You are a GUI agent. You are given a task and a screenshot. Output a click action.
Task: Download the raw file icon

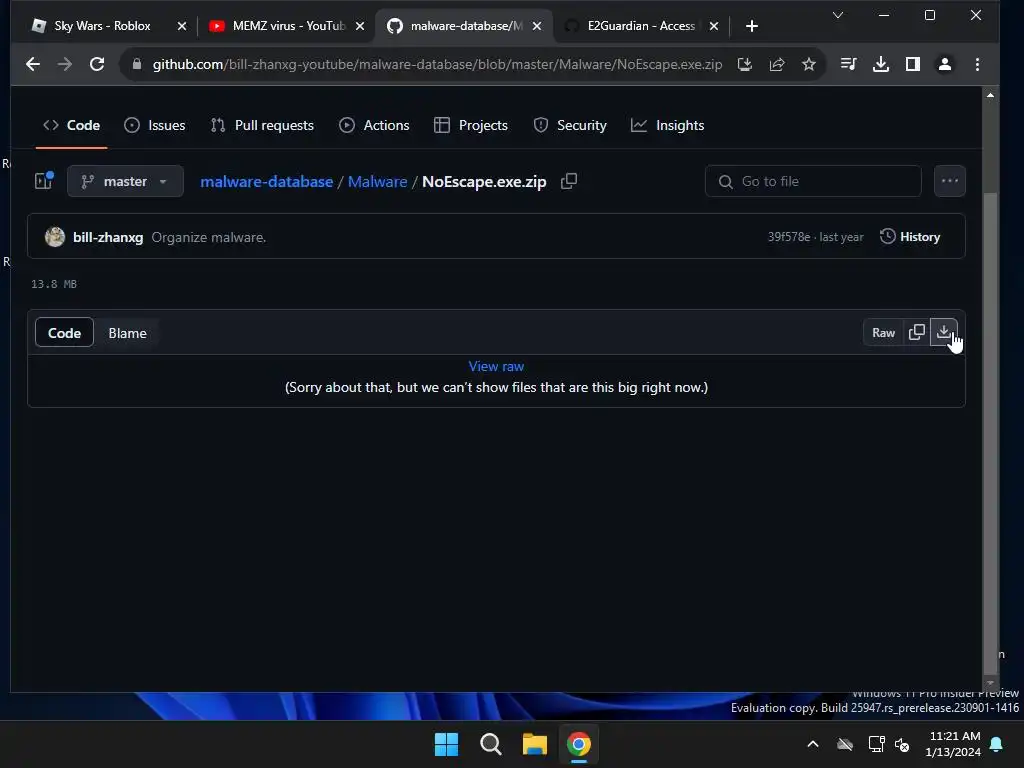point(944,332)
